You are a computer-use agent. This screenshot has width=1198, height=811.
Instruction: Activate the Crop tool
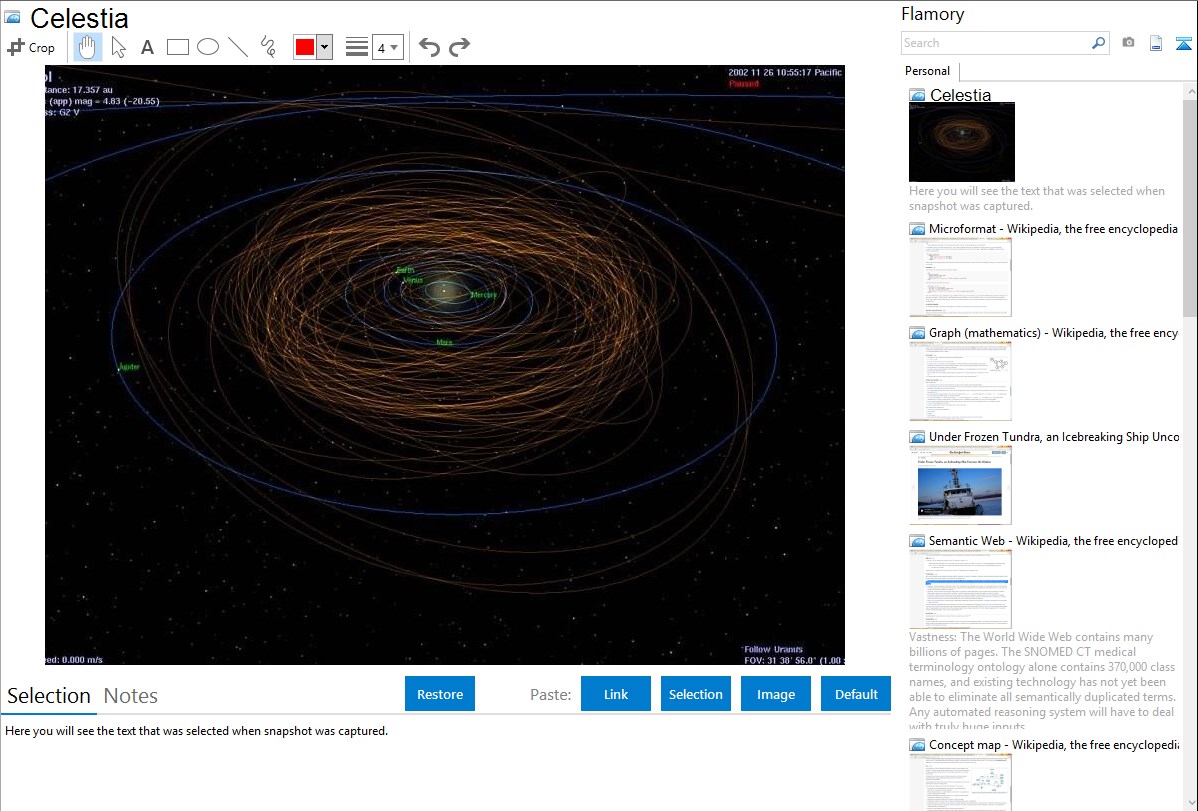(31, 47)
